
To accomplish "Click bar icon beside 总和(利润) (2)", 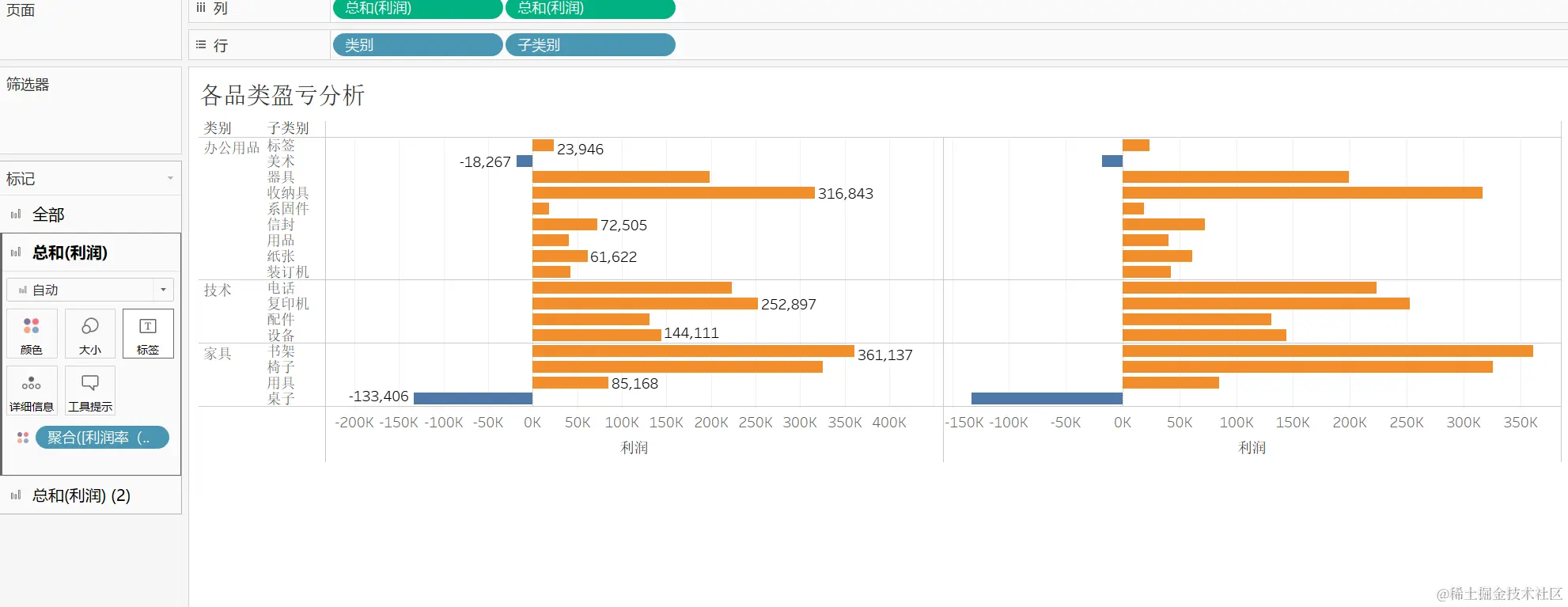I will point(16,495).
